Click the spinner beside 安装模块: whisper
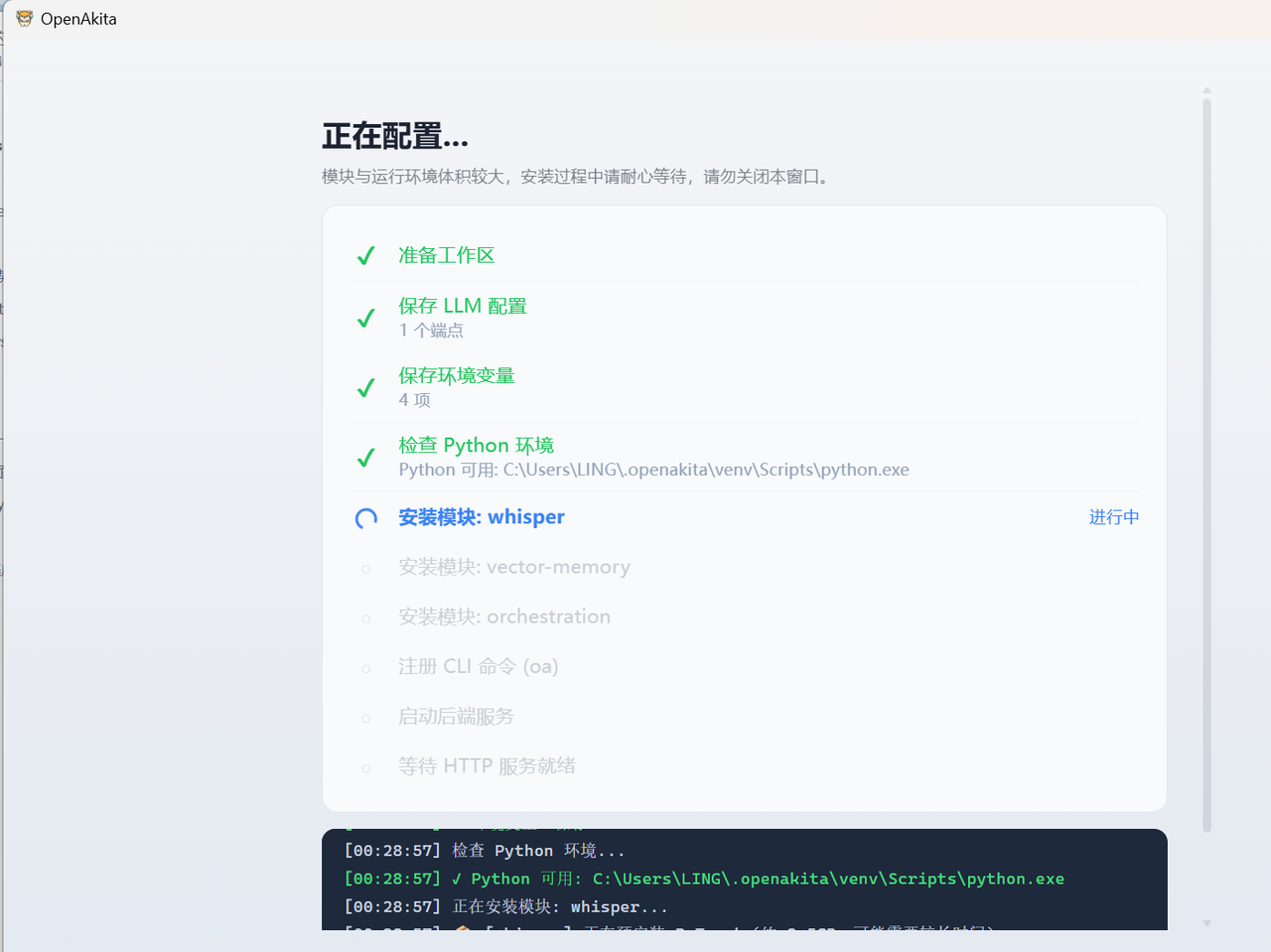This screenshot has width=1271, height=952. point(366,517)
